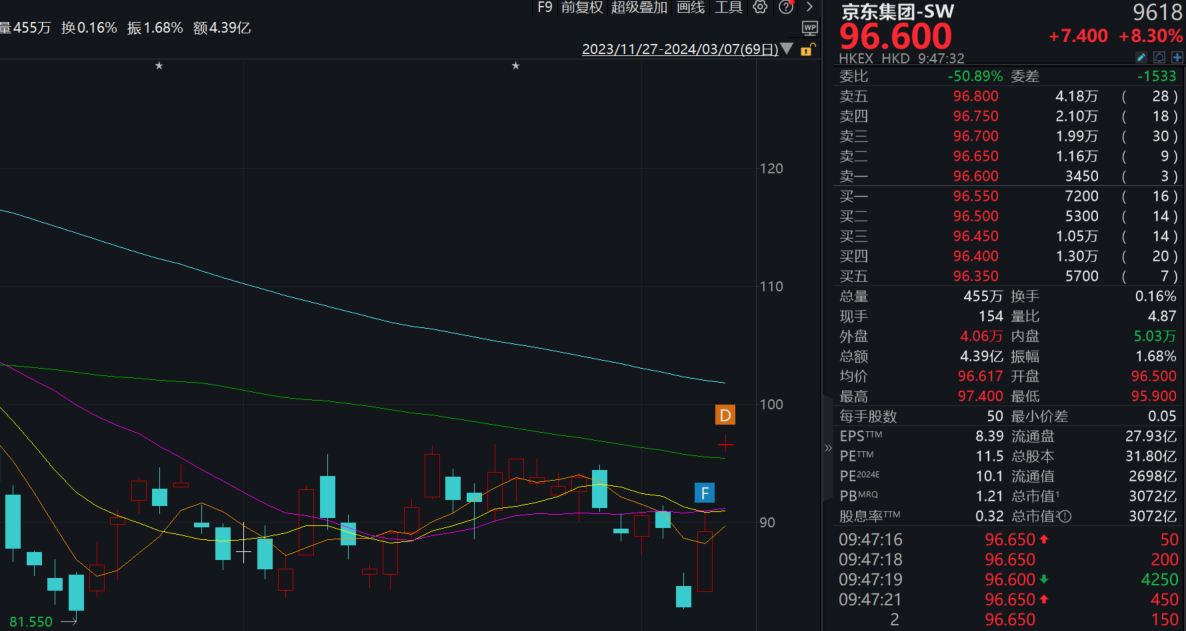Click the 开盘 value 96.500
This screenshot has height=631, width=1186.
(1153, 376)
